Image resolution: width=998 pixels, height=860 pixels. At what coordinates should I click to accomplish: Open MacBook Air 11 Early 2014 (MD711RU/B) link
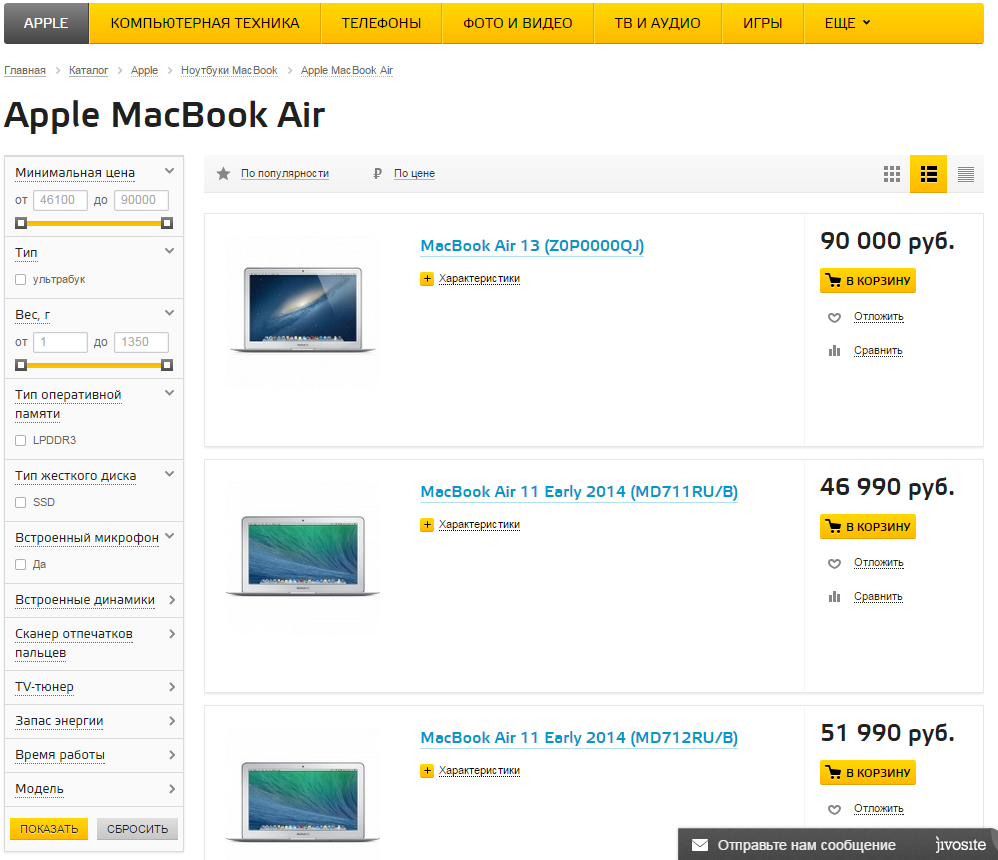(x=579, y=492)
